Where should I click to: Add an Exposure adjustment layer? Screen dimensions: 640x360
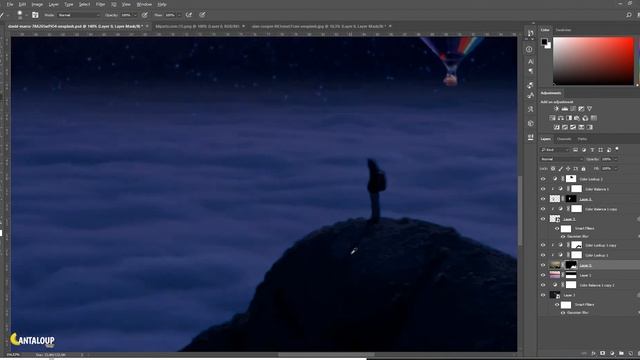(581, 109)
